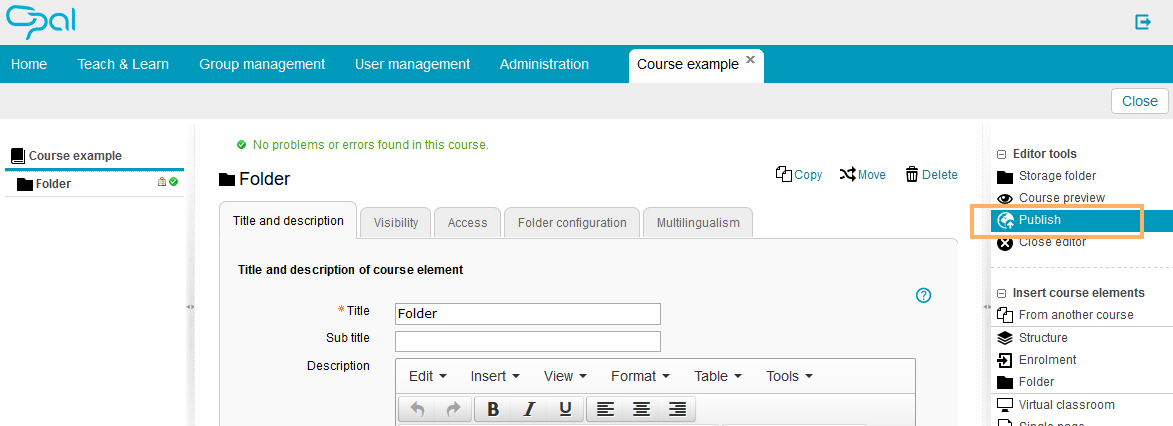Open the Folder configuration tab
This screenshot has height=426, width=1173.
tap(572, 223)
